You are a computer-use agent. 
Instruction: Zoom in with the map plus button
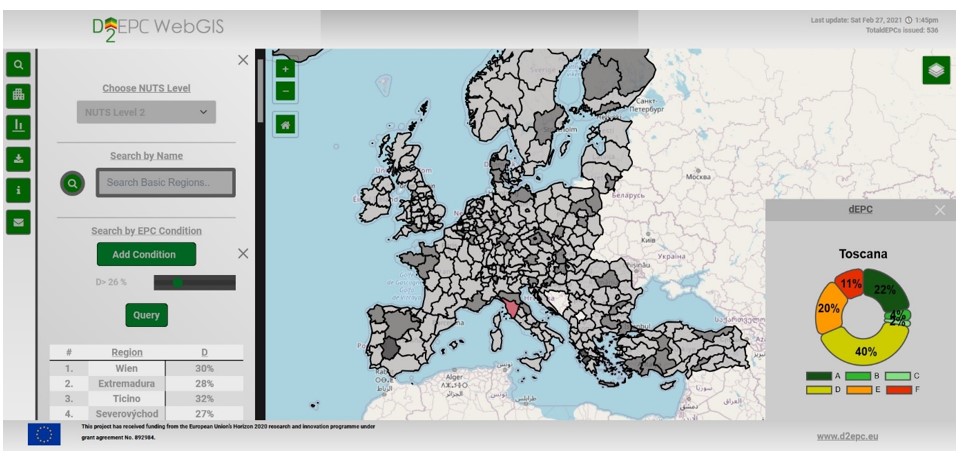[x=285, y=70]
